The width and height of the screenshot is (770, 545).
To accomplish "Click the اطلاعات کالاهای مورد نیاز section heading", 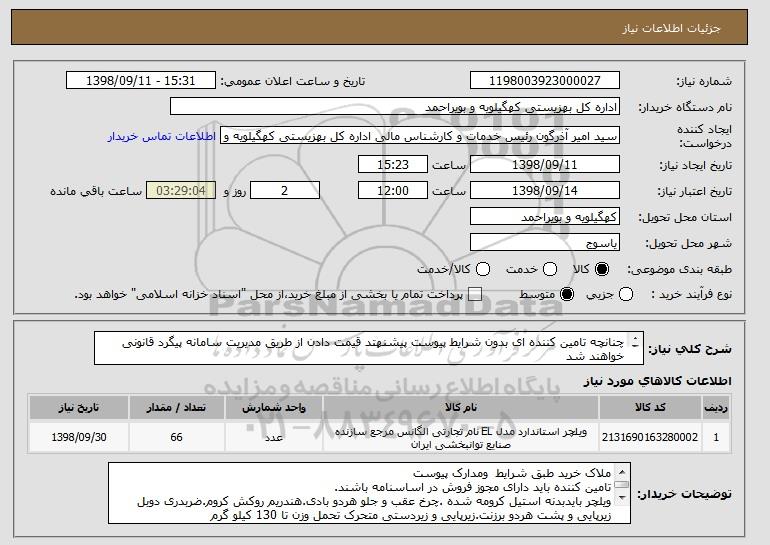I will tap(657, 381).
